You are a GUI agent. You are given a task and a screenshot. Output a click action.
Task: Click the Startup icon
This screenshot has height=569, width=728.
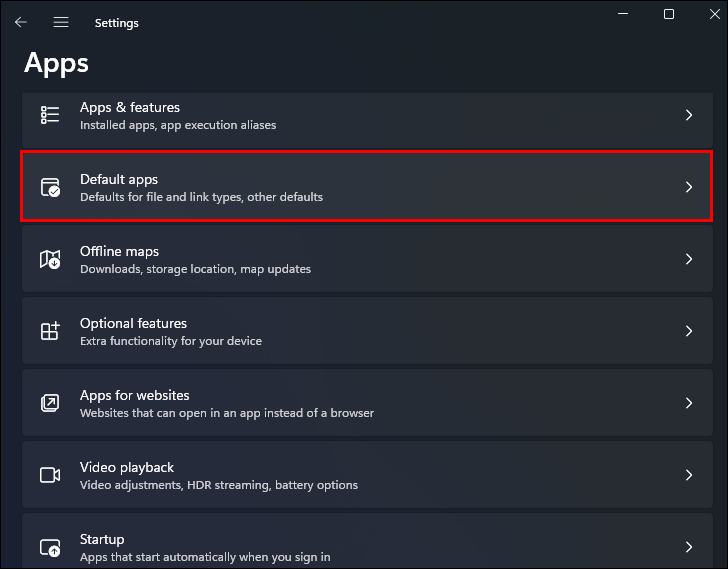(50, 547)
